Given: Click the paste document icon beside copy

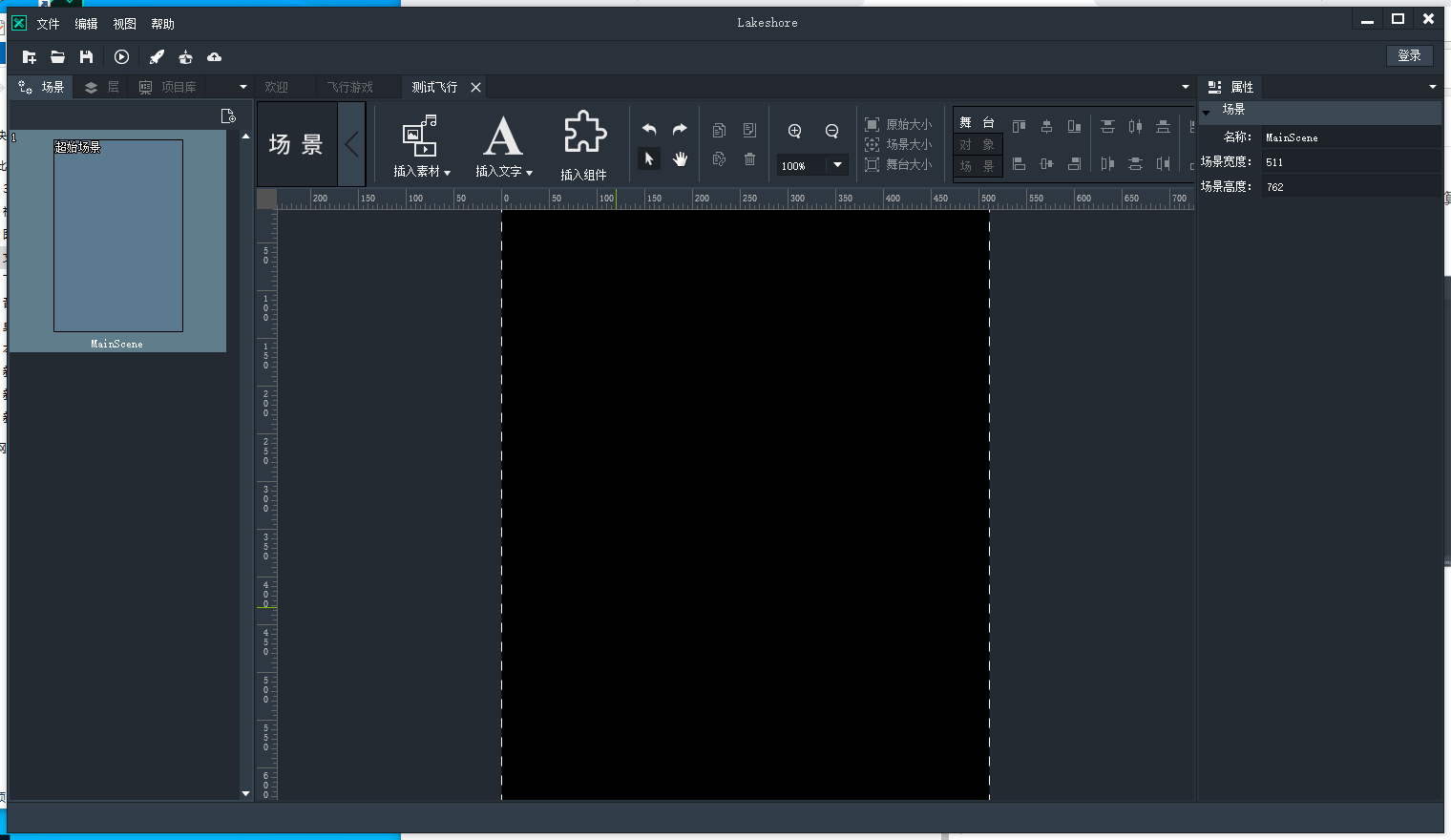Looking at the screenshot, I should tap(749, 130).
